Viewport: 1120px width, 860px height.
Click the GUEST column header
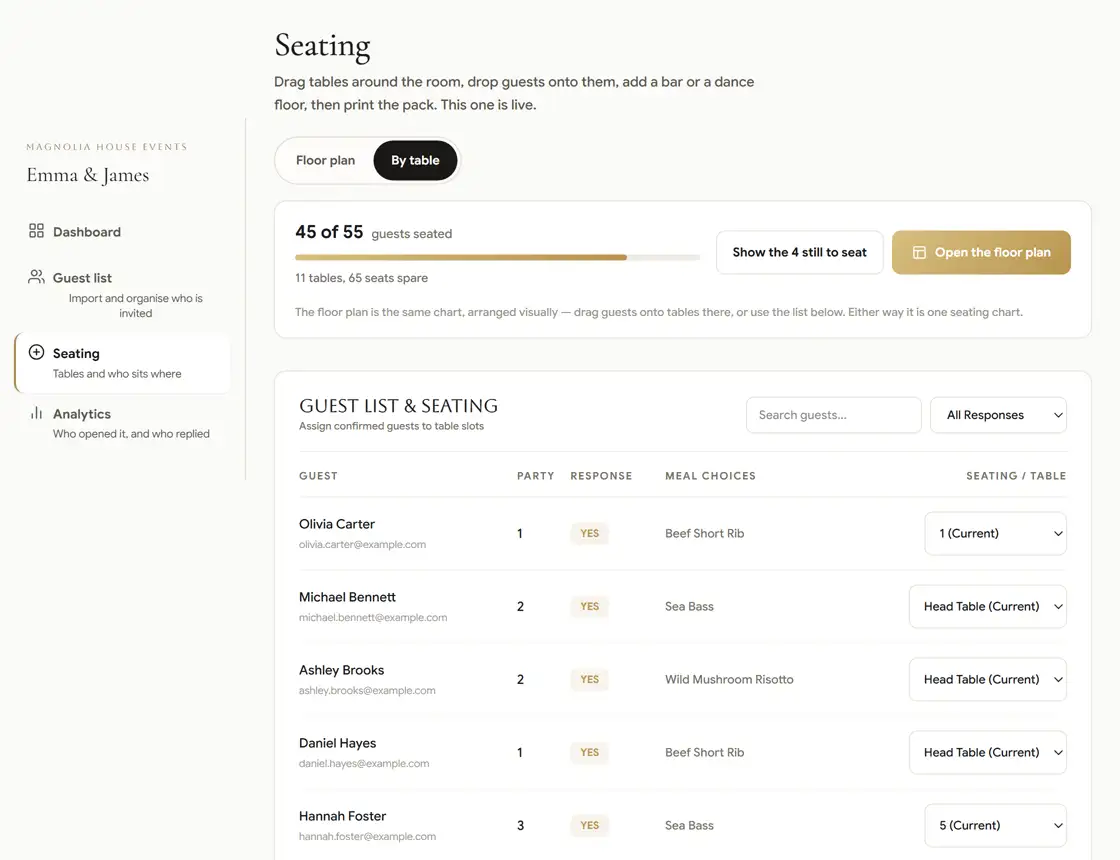(x=318, y=476)
